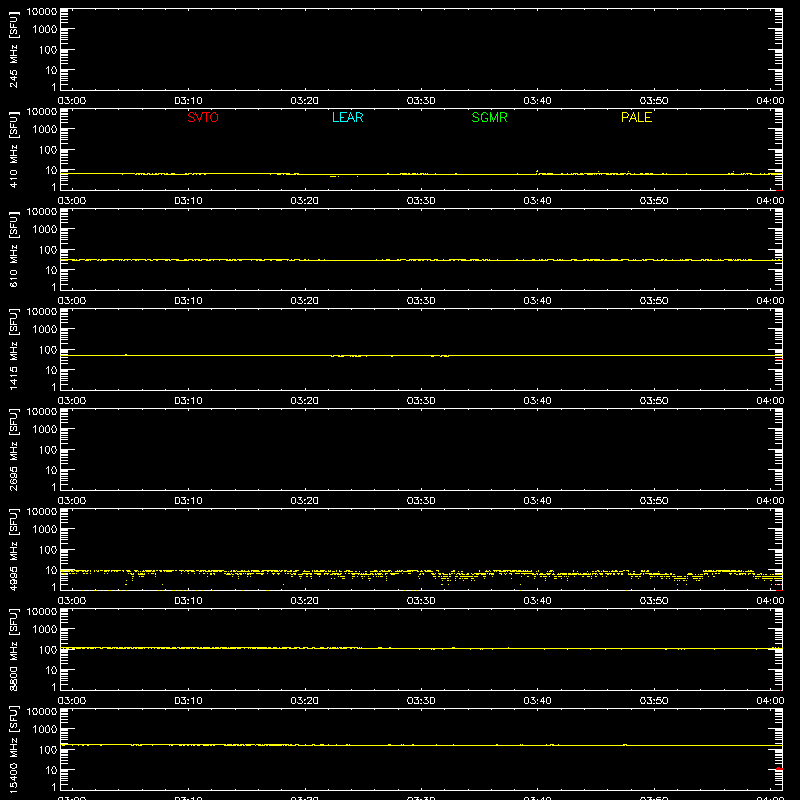The image size is (800, 800).
Task: Click 03:20 under the 4995 MHz panel
Action: pyautogui.click(x=305, y=601)
